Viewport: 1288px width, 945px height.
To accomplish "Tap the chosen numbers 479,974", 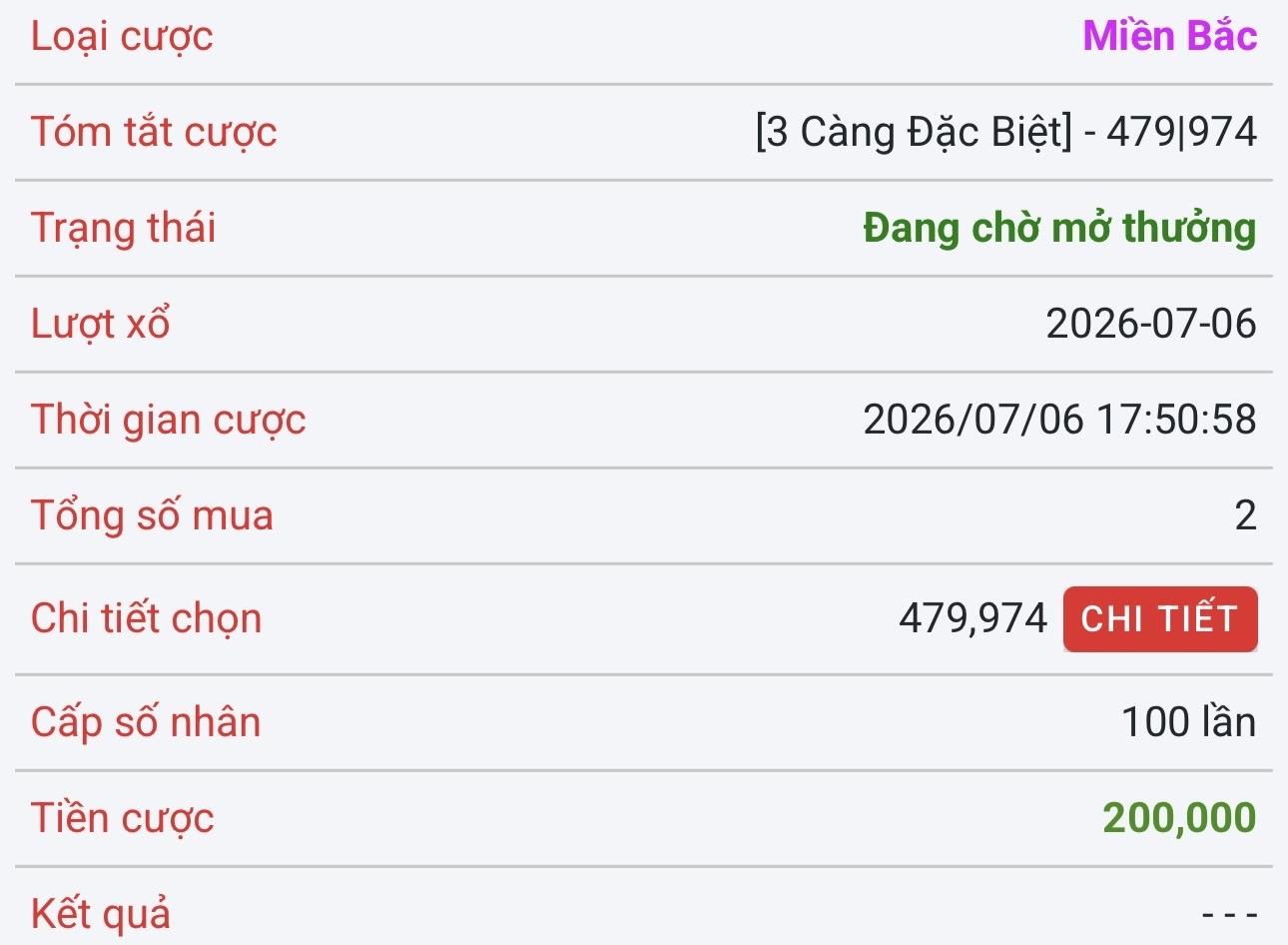I will click(x=973, y=619).
